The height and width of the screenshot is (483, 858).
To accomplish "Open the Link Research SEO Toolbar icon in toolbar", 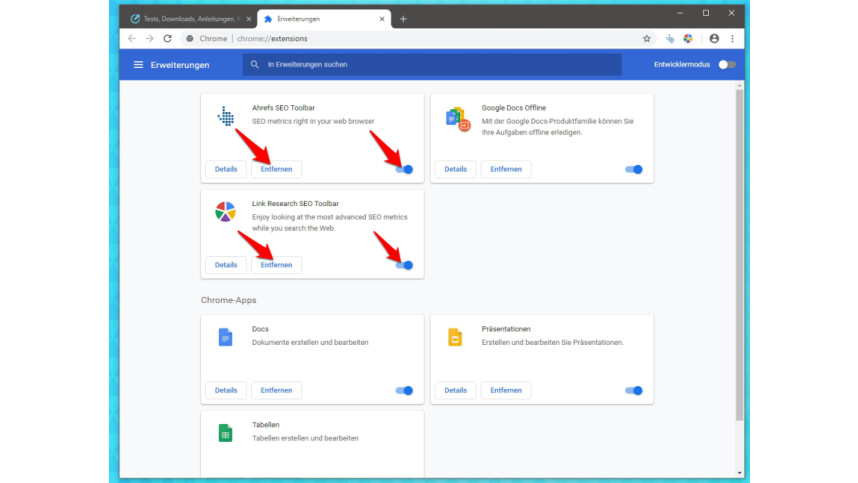I will 688,38.
